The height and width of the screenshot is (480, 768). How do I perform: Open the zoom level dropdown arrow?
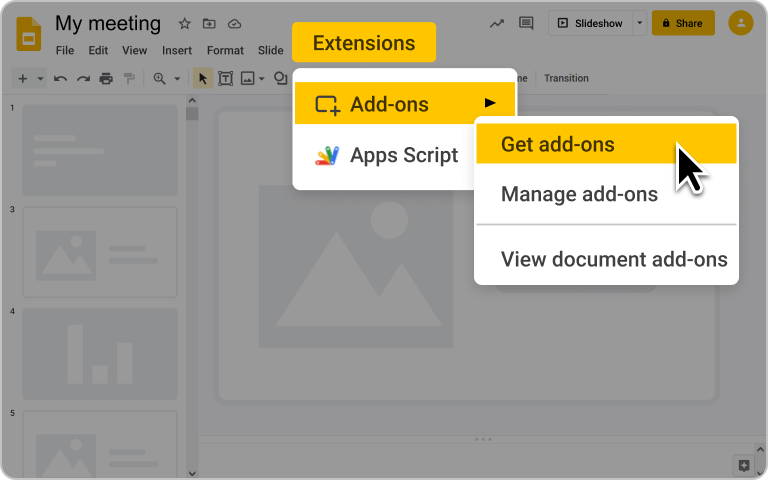177,79
